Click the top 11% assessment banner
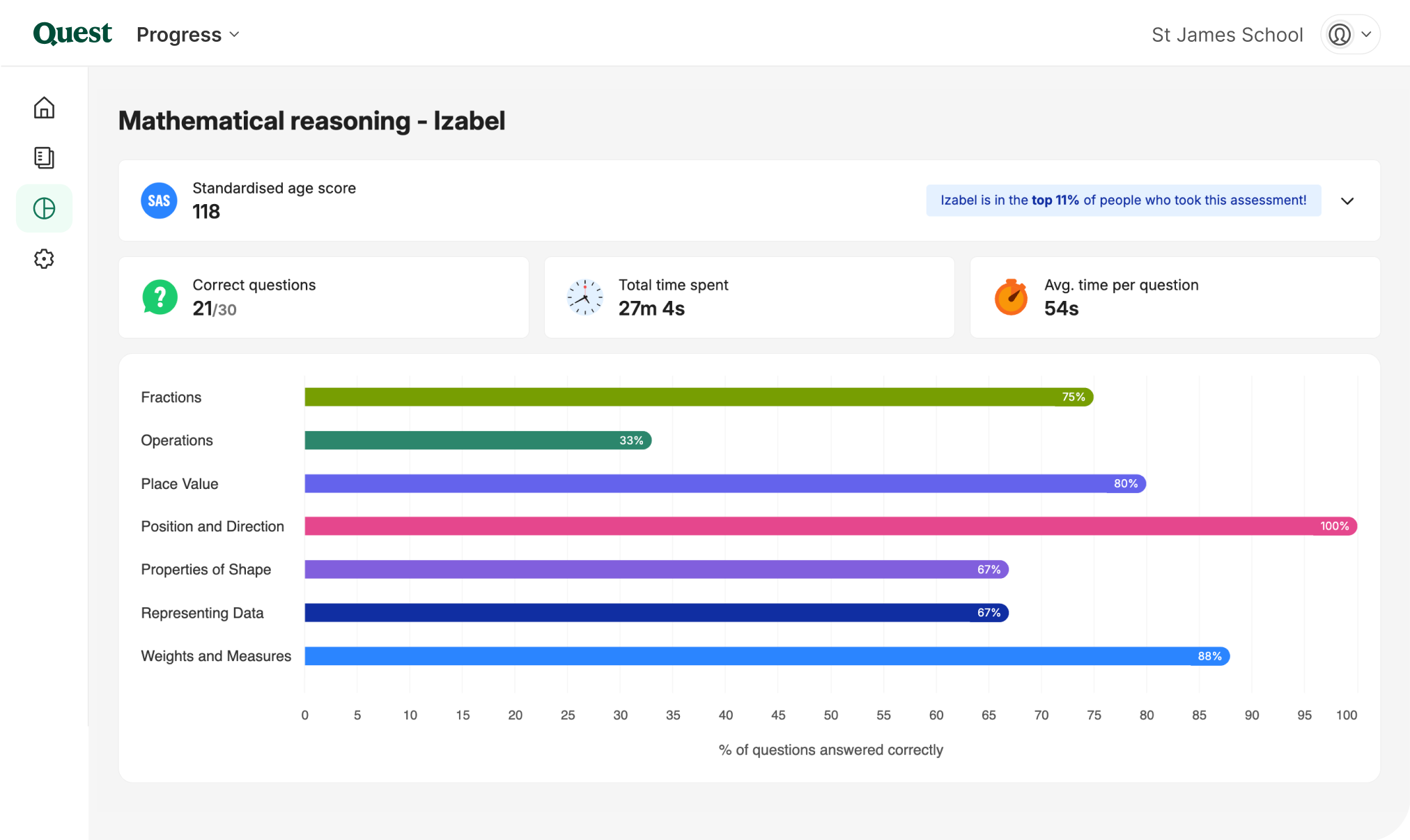1410x840 pixels. click(x=1123, y=201)
